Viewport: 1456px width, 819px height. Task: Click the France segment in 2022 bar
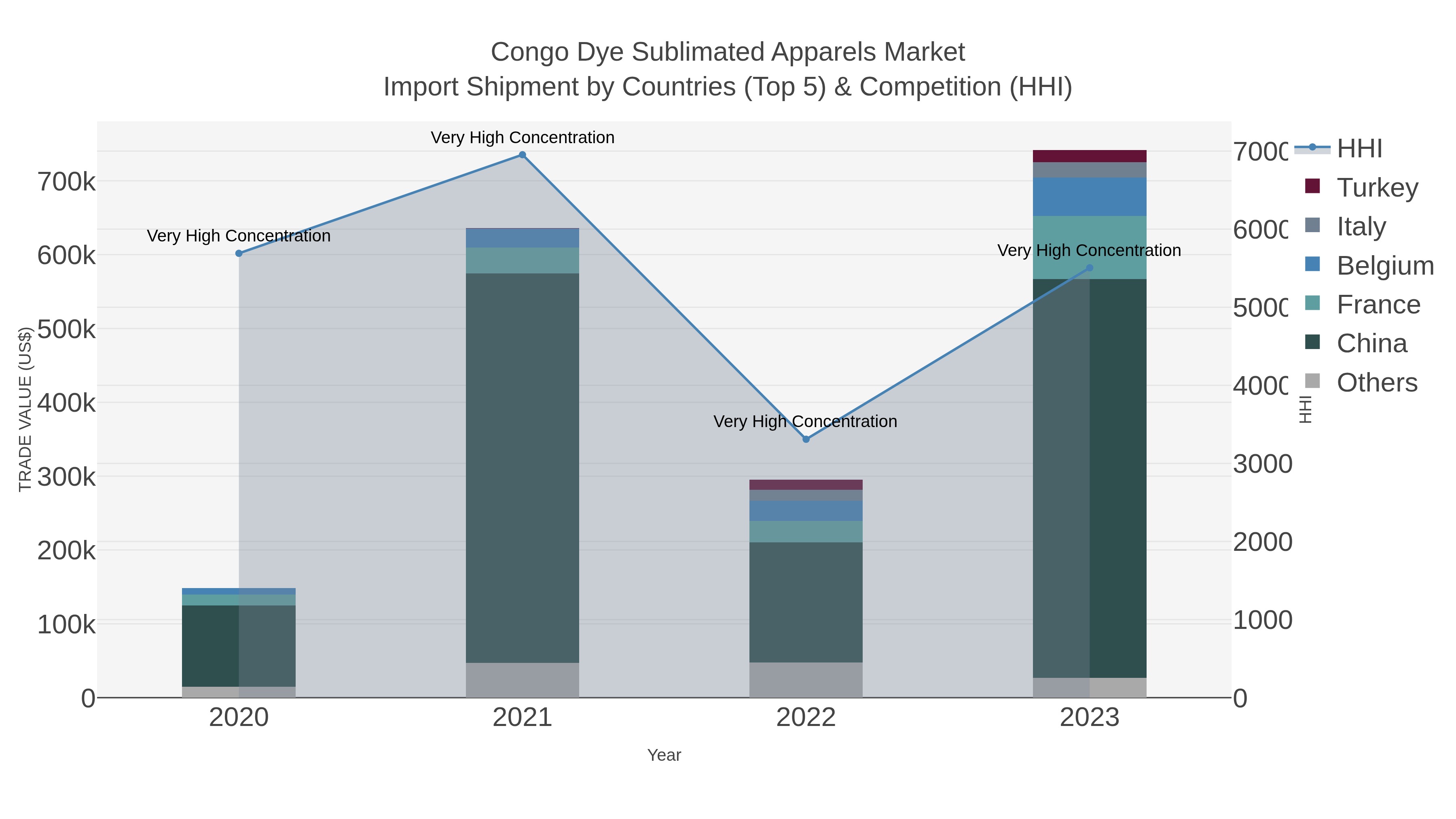[806, 532]
